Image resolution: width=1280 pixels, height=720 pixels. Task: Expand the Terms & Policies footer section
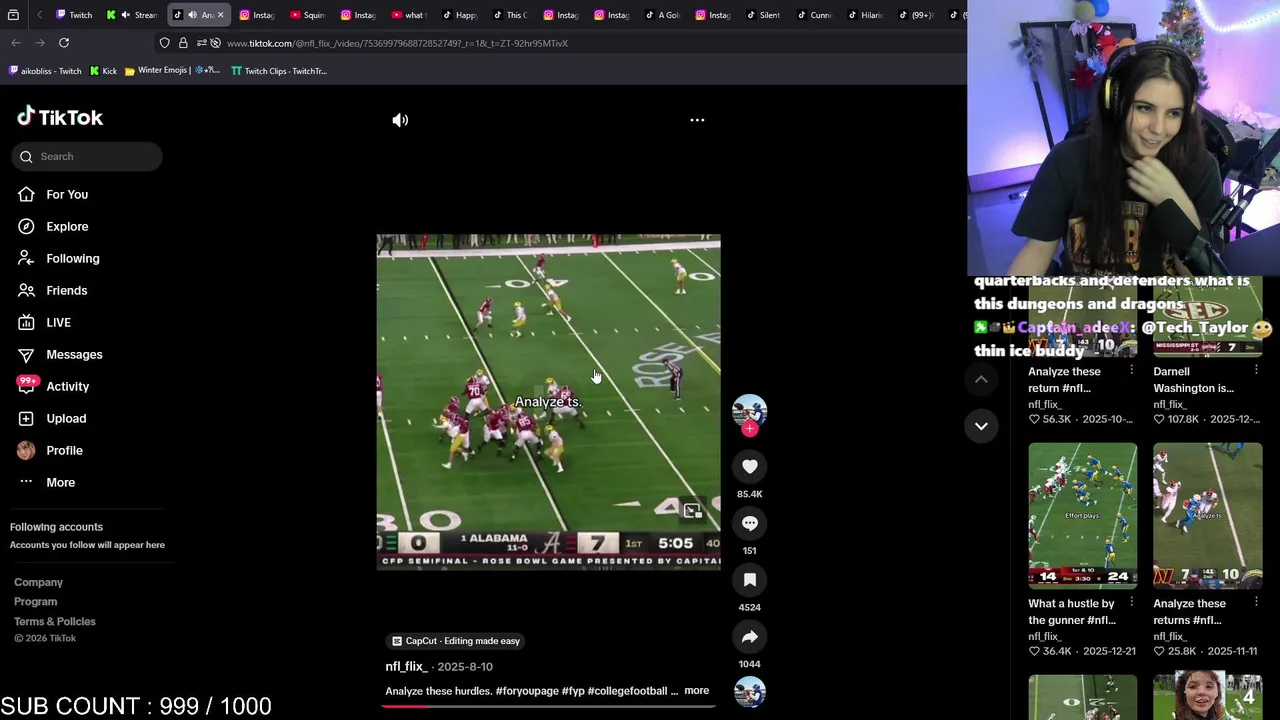coord(55,622)
